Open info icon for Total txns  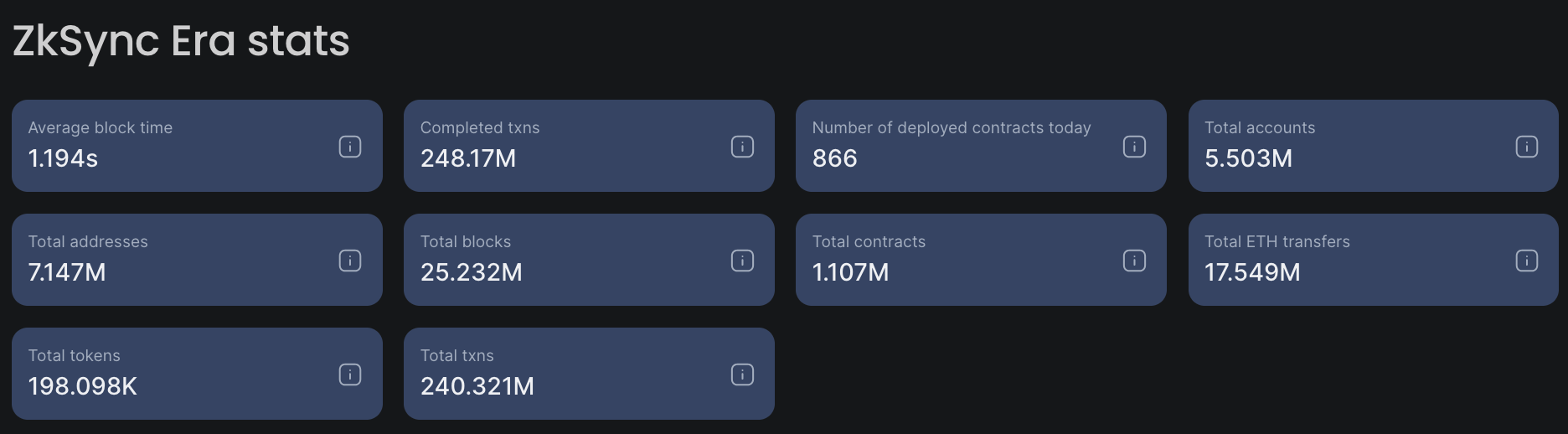(742, 375)
